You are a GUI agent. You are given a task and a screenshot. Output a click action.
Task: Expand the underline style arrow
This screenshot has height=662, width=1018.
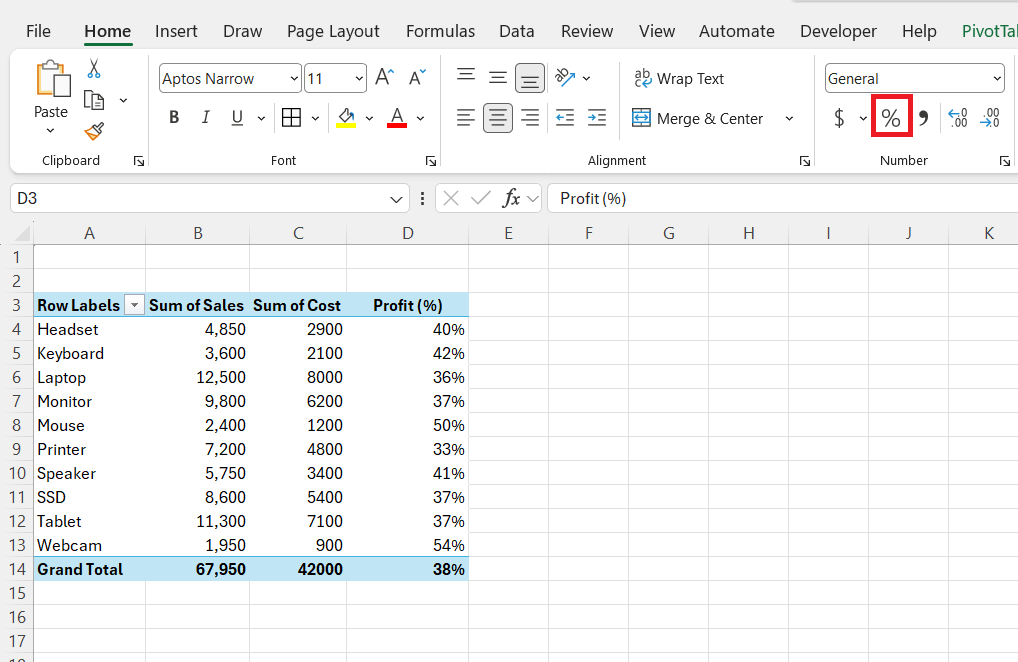[x=261, y=118]
